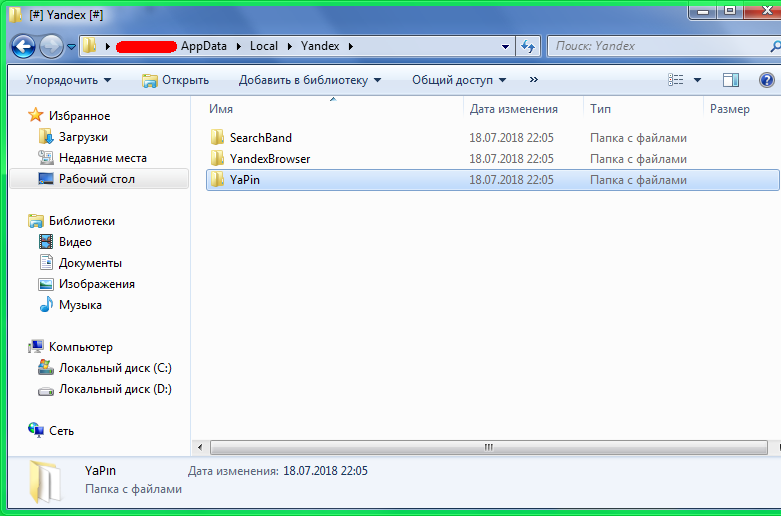The height and width of the screenshot is (516, 781).
Task: Open view options dropdown arrow
Action: [697, 80]
